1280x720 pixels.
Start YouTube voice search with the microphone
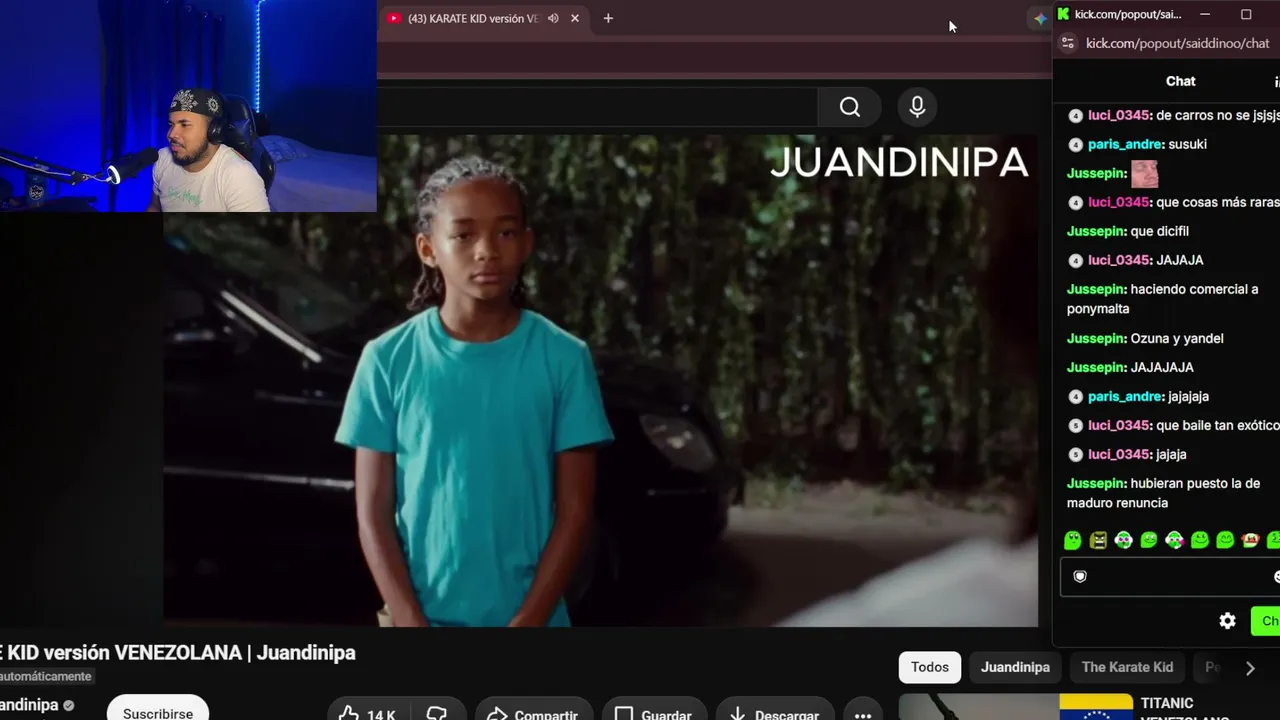point(917,107)
